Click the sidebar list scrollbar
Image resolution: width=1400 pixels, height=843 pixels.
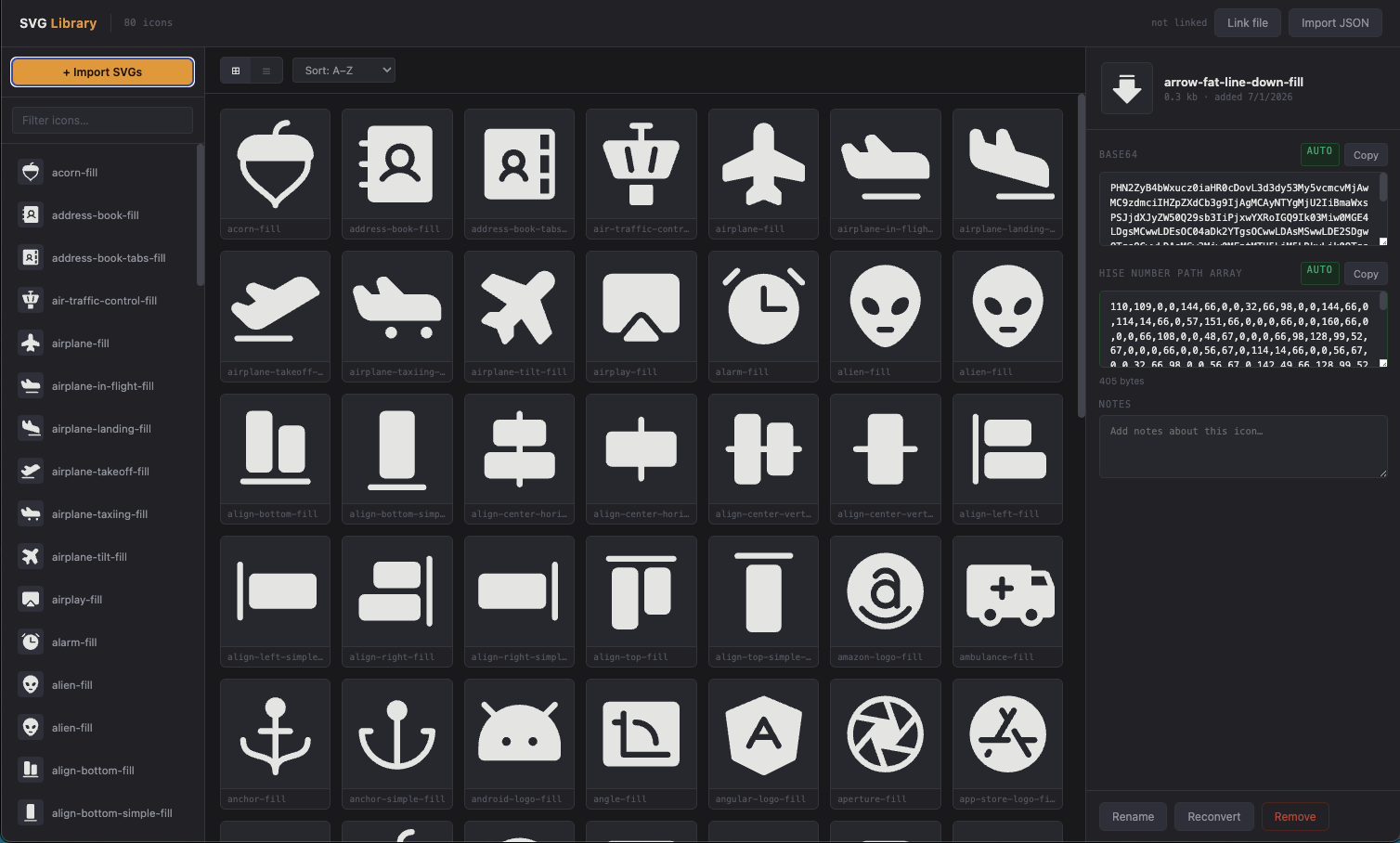click(200, 214)
